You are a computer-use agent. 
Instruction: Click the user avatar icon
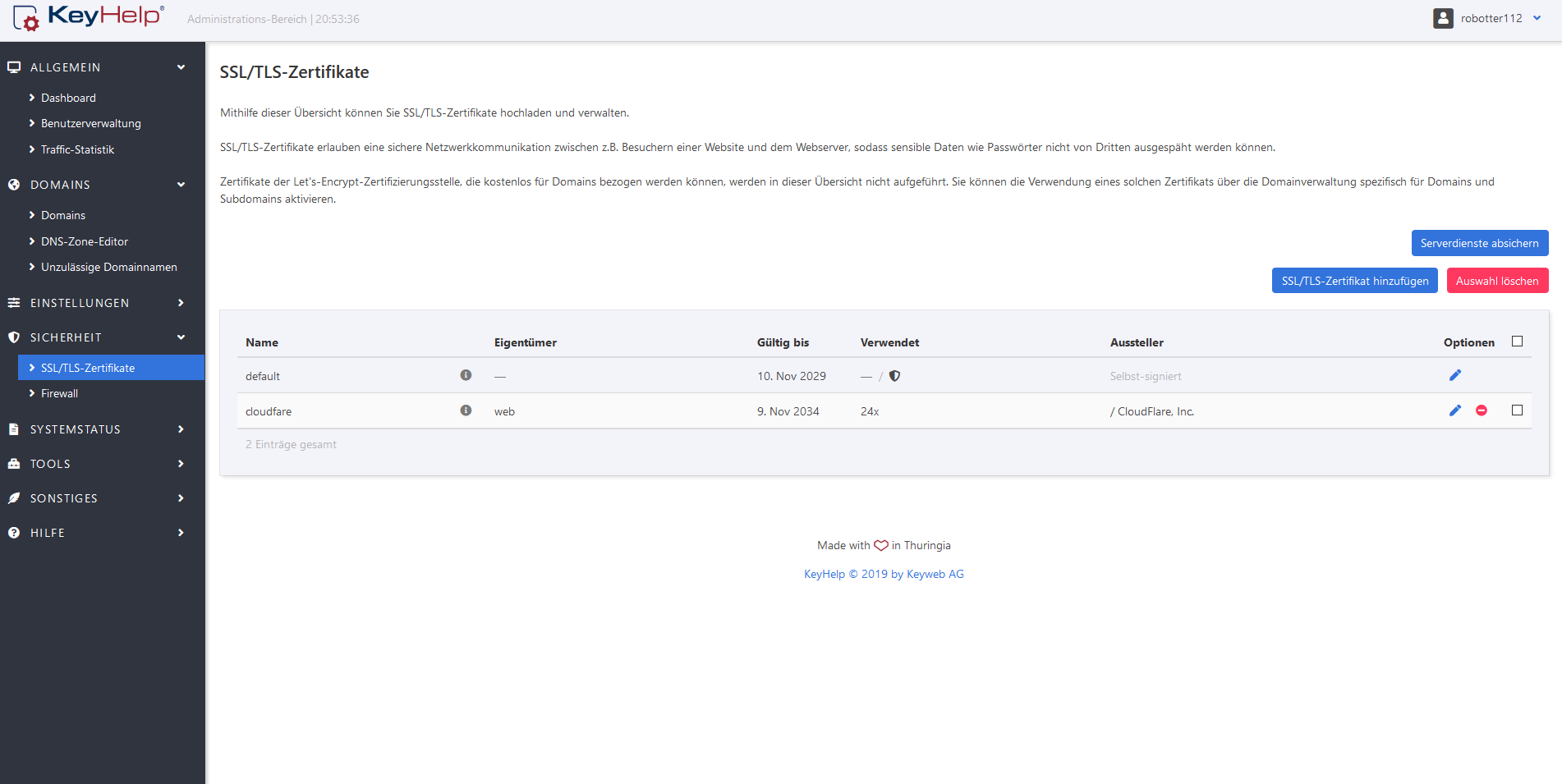pos(1443,18)
